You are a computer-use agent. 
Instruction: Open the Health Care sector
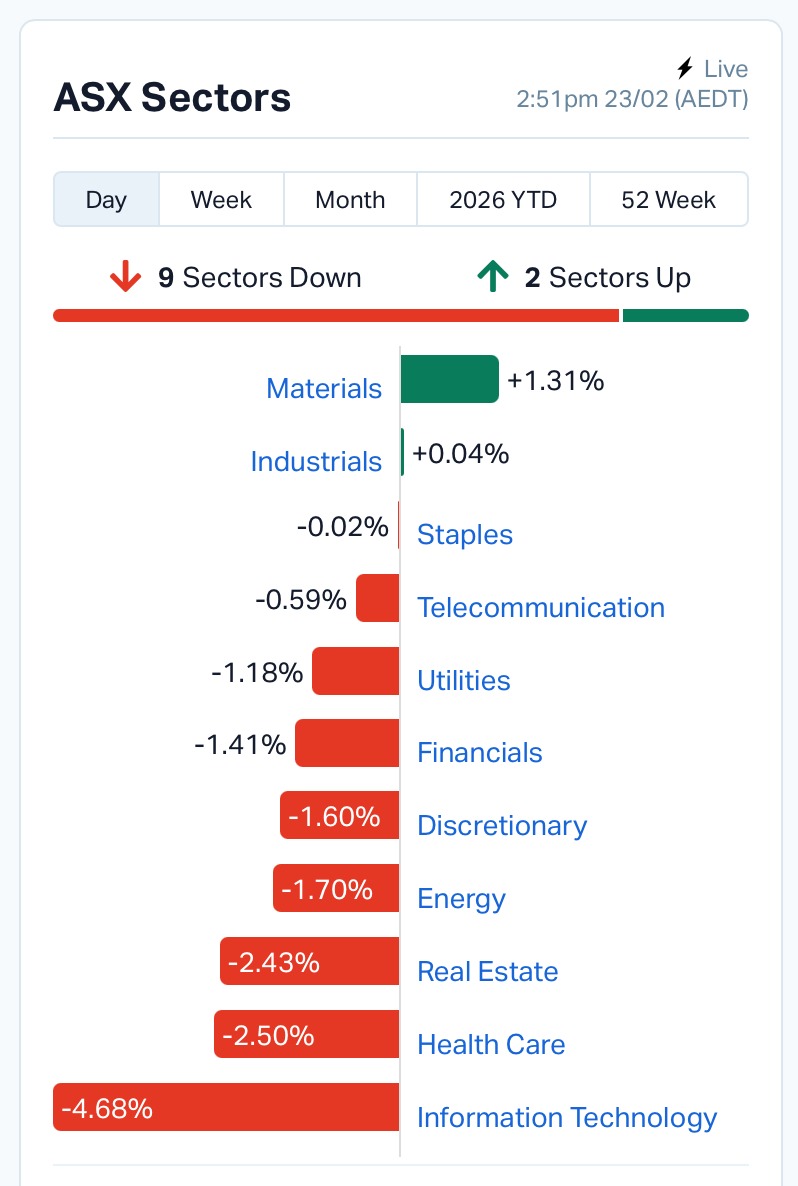[x=491, y=1044]
